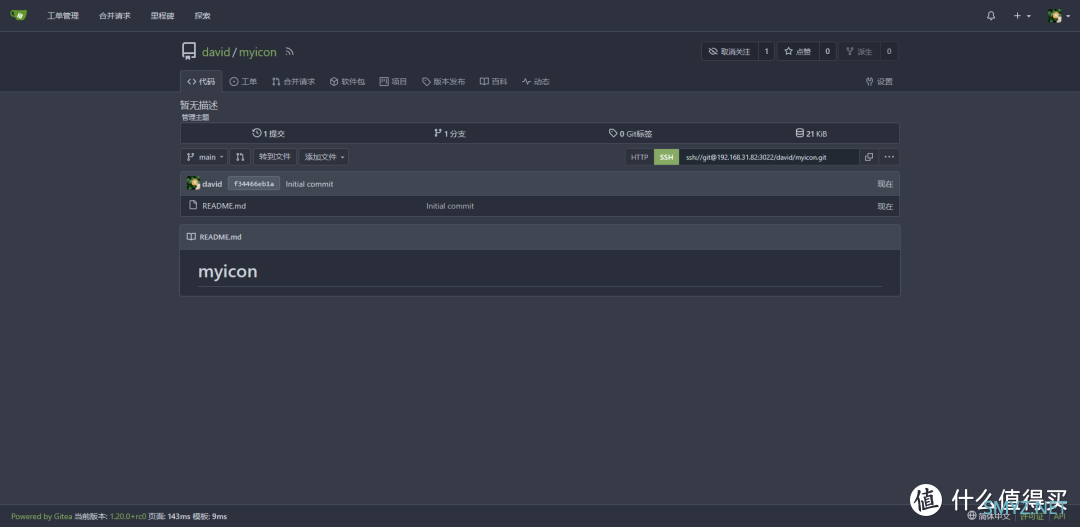The image size is (1080, 527).
Task: Click the david committer avatar
Action: point(193,183)
